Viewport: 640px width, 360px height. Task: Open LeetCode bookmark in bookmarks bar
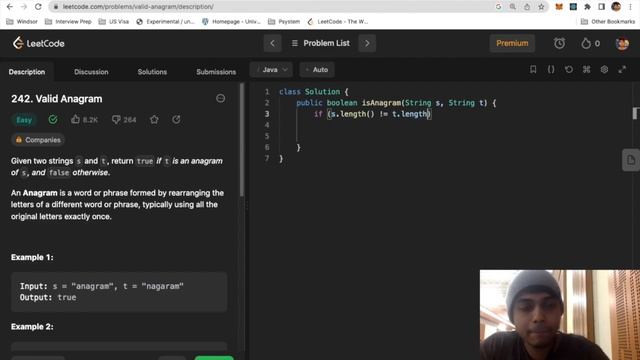[x=338, y=22]
